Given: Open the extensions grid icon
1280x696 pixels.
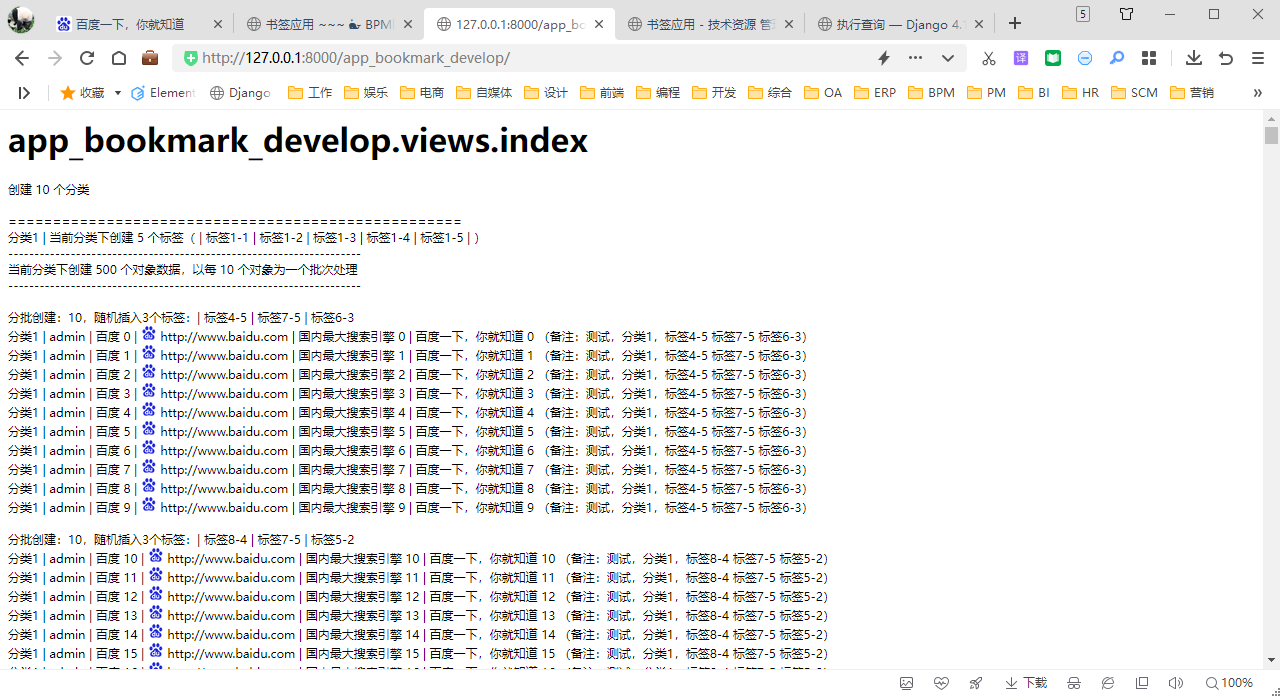Looking at the screenshot, I should click(x=1149, y=58).
